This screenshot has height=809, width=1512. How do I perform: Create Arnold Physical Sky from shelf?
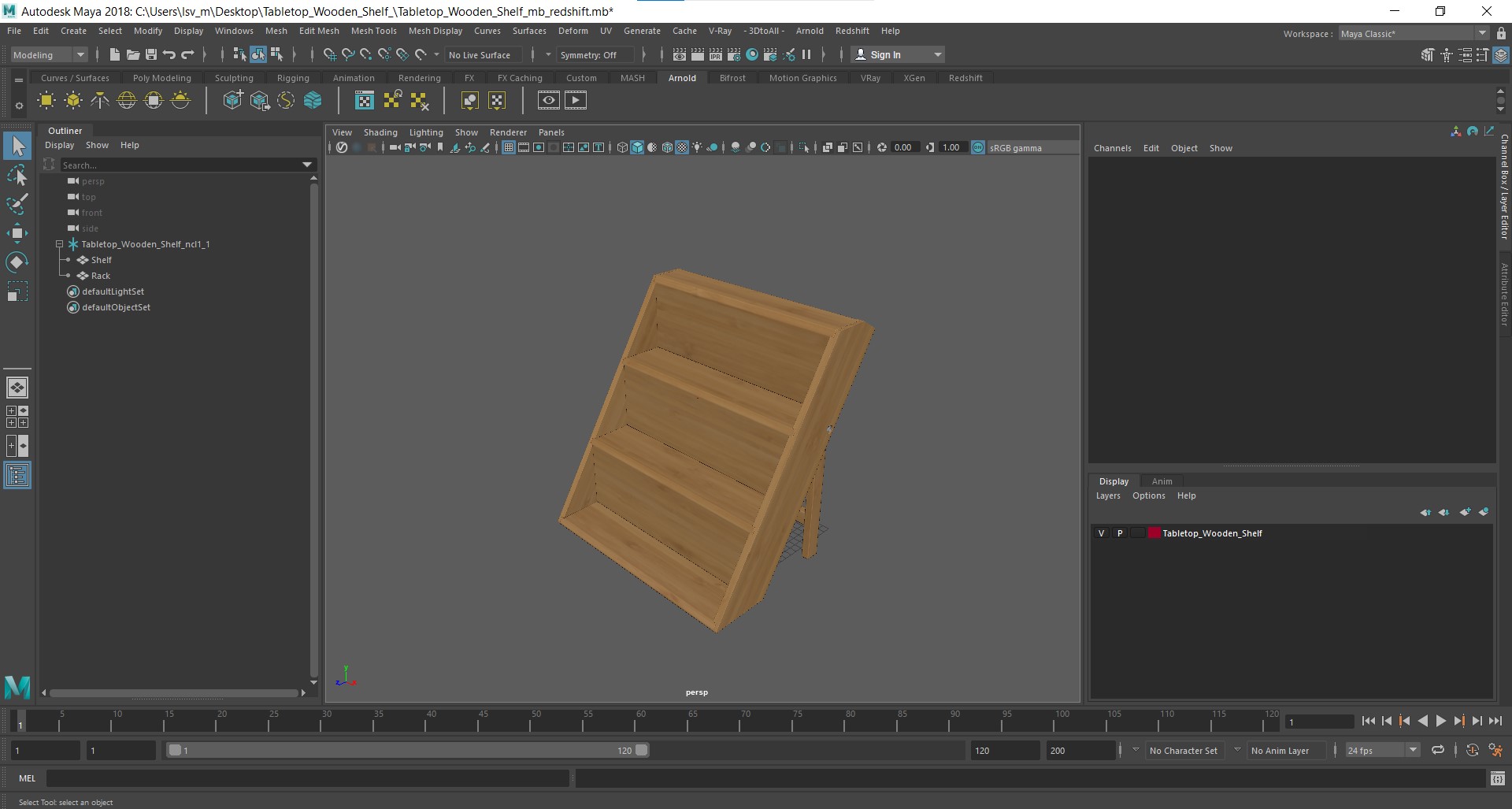180,100
